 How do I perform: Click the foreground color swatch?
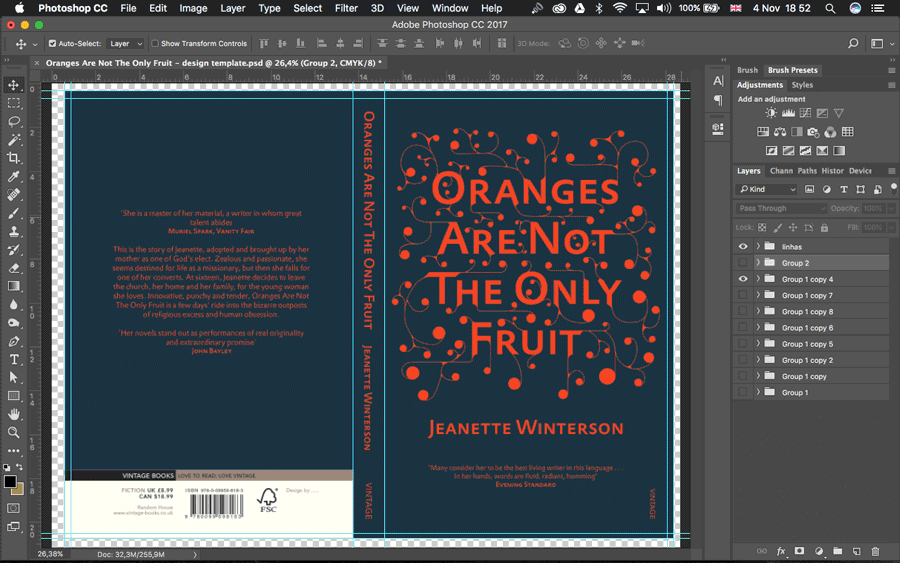click(x=10, y=482)
